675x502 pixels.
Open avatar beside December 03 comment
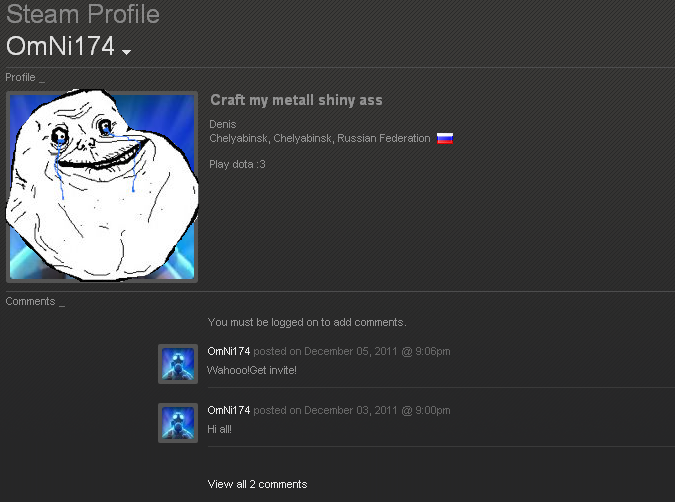pos(178,423)
